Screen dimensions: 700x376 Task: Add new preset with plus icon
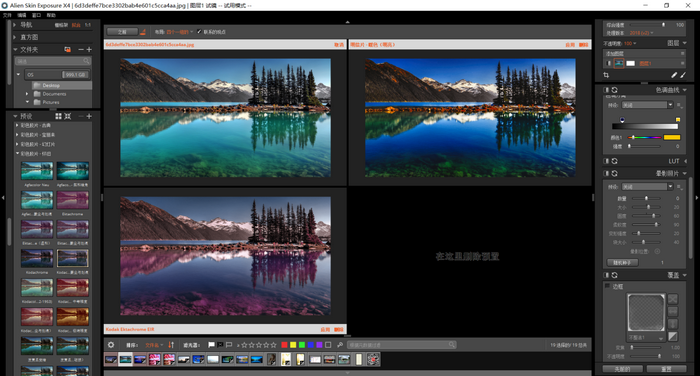tap(89, 116)
